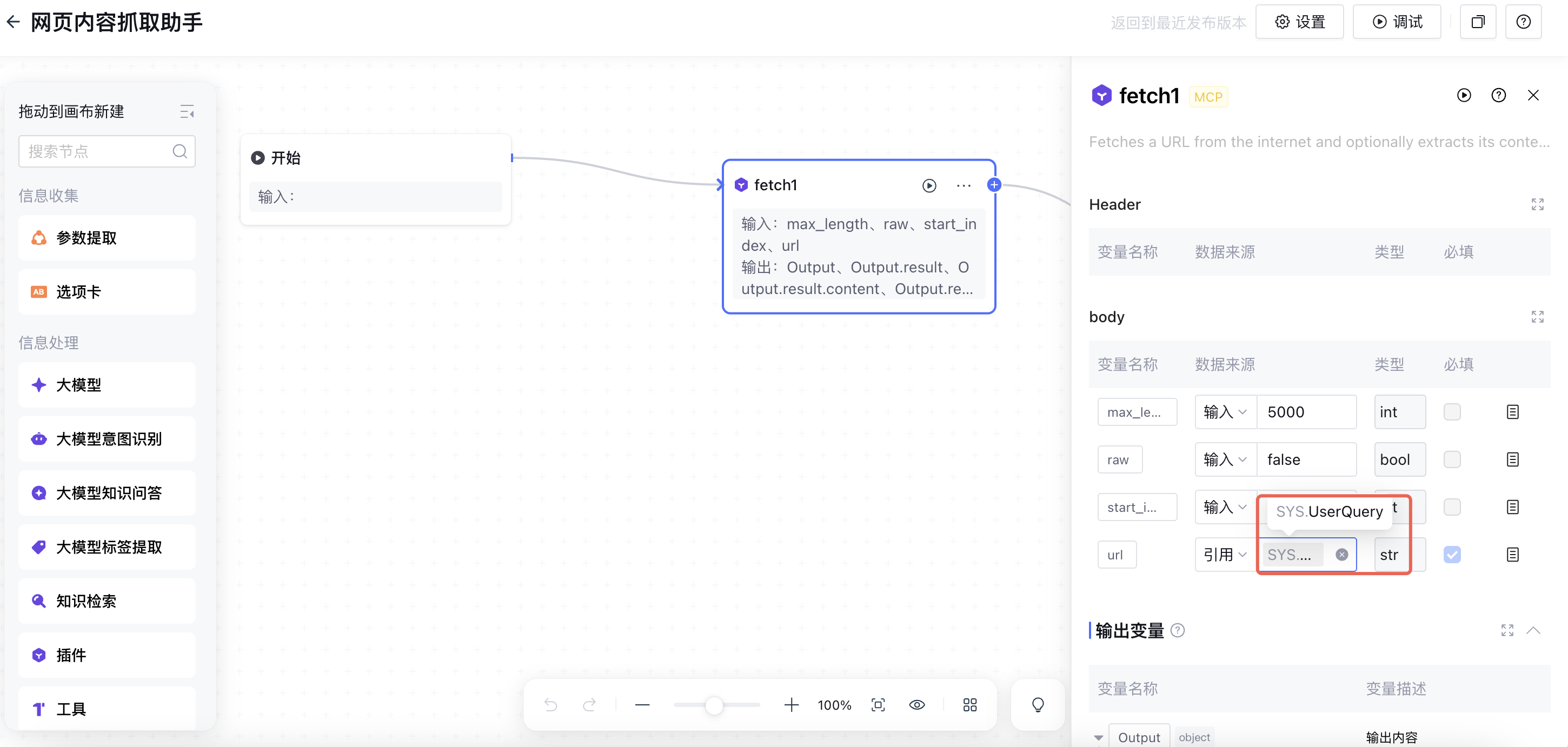Click the canvas zoom slider handle
Viewport: 1568px width, 747px height.
coord(714,705)
